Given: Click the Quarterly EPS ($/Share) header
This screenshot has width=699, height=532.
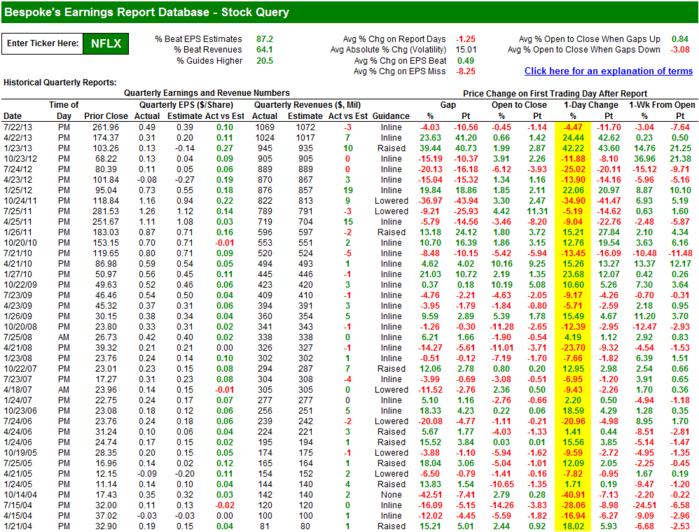Looking at the screenshot, I should (186, 105).
